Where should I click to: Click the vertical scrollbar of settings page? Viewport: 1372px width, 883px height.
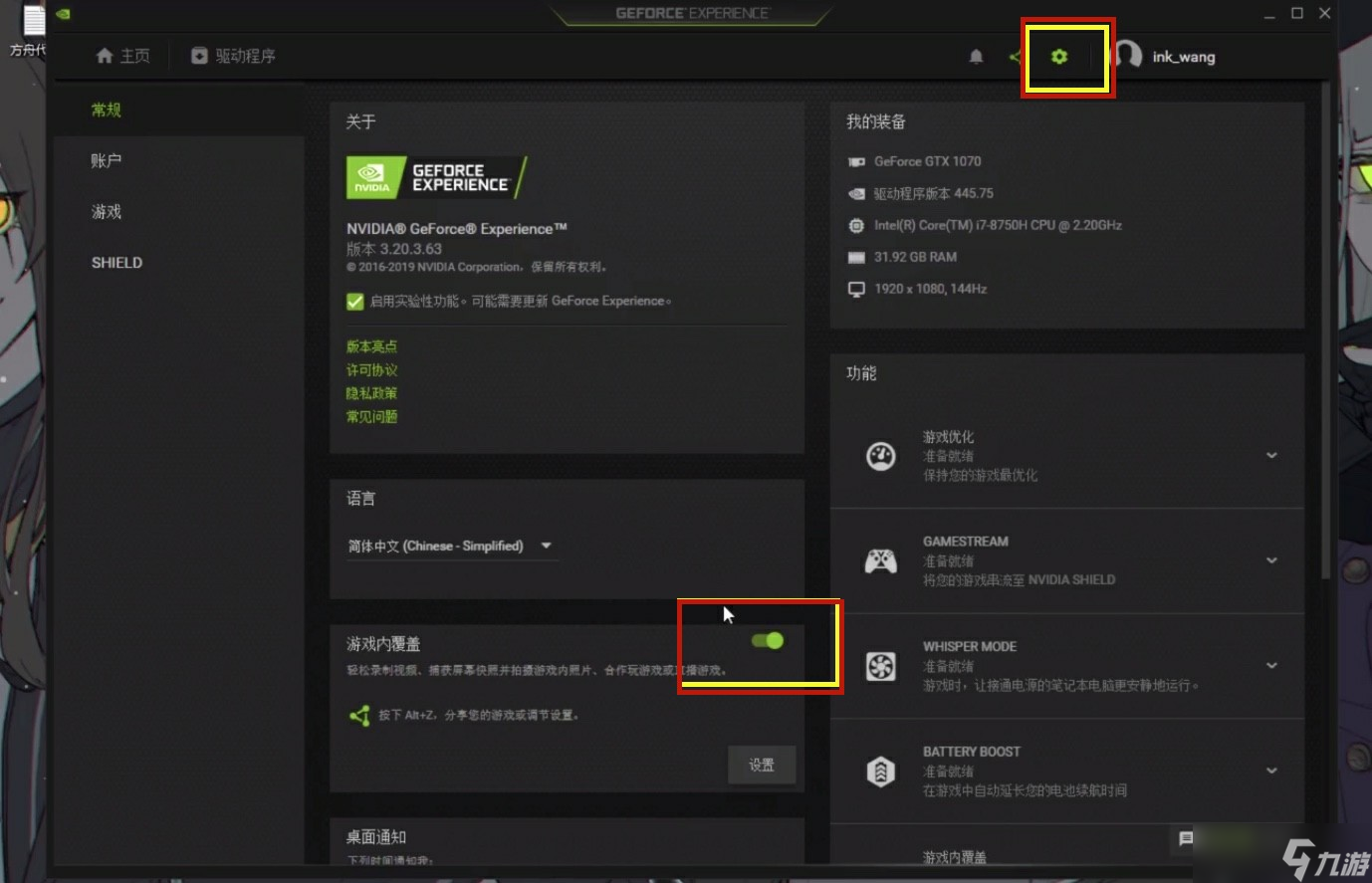(1325, 329)
